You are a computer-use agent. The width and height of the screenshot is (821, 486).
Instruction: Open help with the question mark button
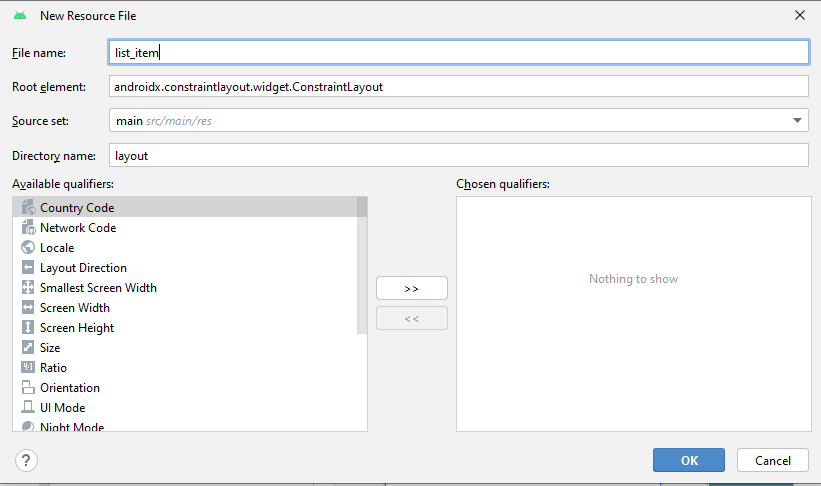pyautogui.click(x=26, y=460)
